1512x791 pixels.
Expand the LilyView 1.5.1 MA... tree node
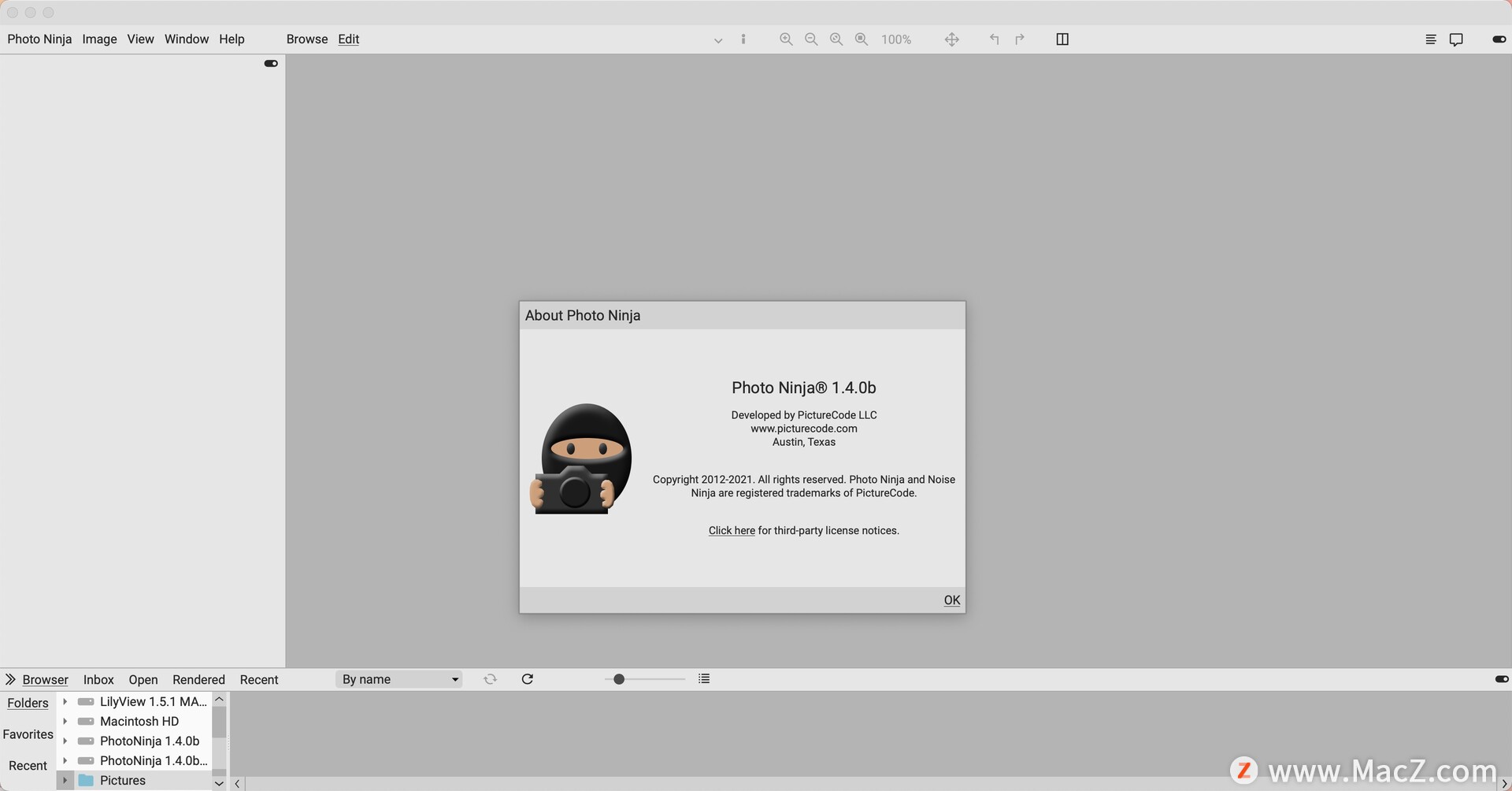pyautogui.click(x=65, y=701)
